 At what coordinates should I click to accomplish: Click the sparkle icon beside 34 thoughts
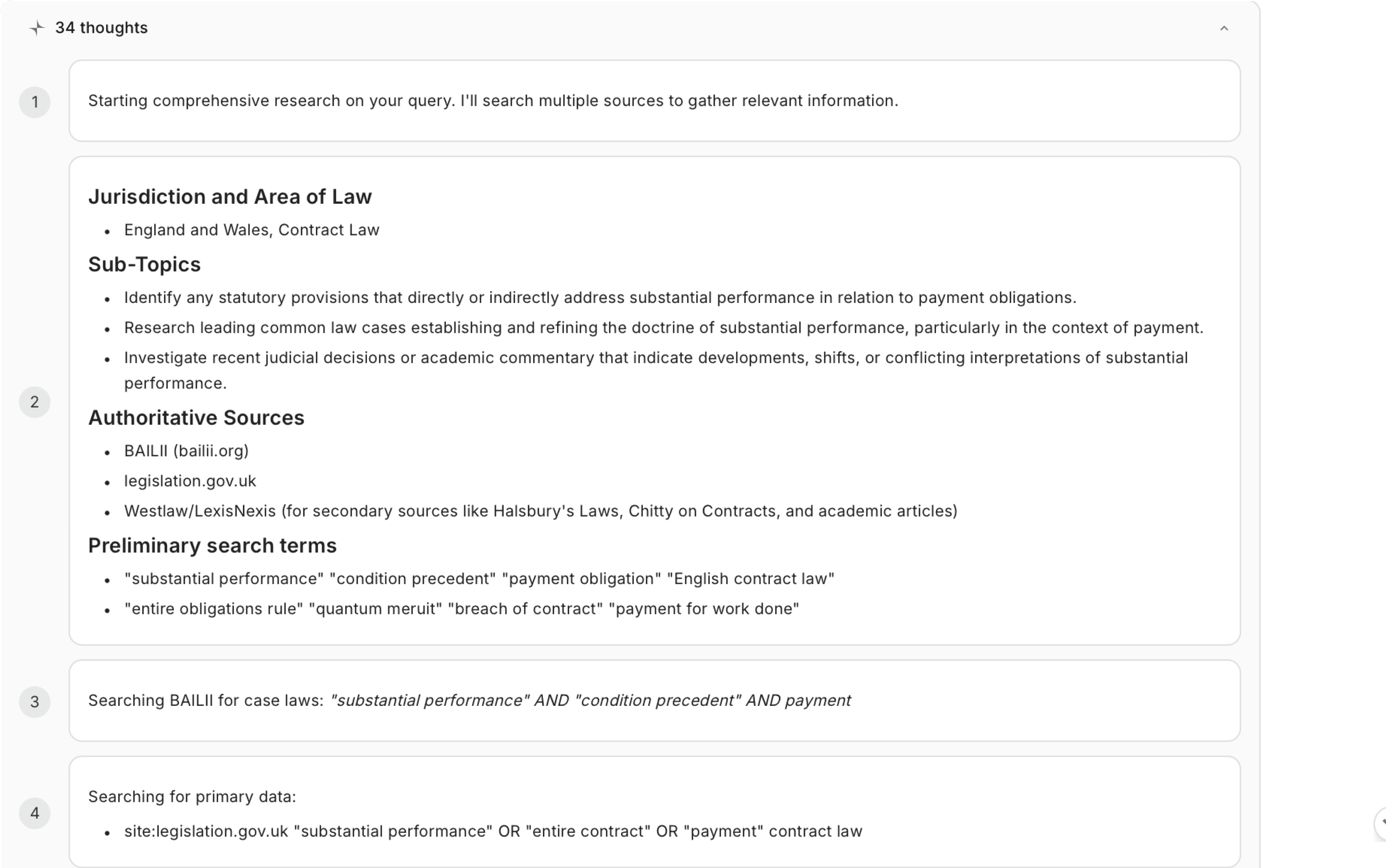[37, 28]
